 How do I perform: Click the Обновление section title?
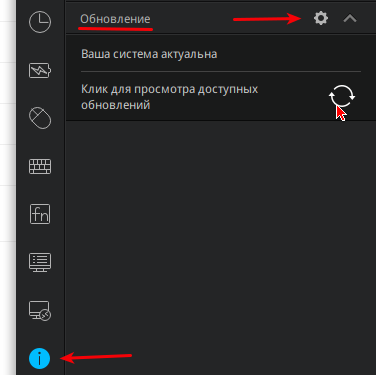(x=115, y=19)
